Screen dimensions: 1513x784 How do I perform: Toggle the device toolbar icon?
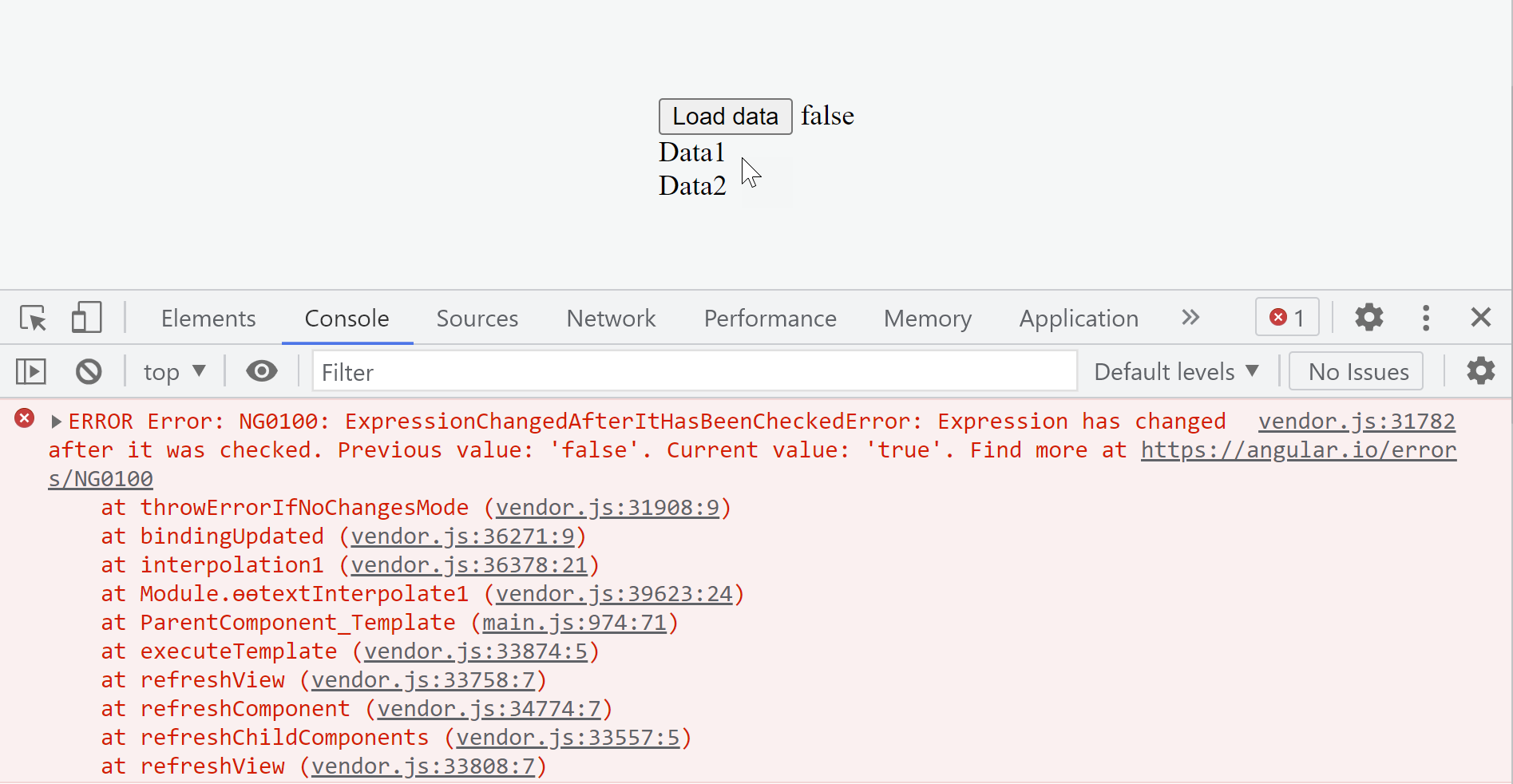click(86, 318)
